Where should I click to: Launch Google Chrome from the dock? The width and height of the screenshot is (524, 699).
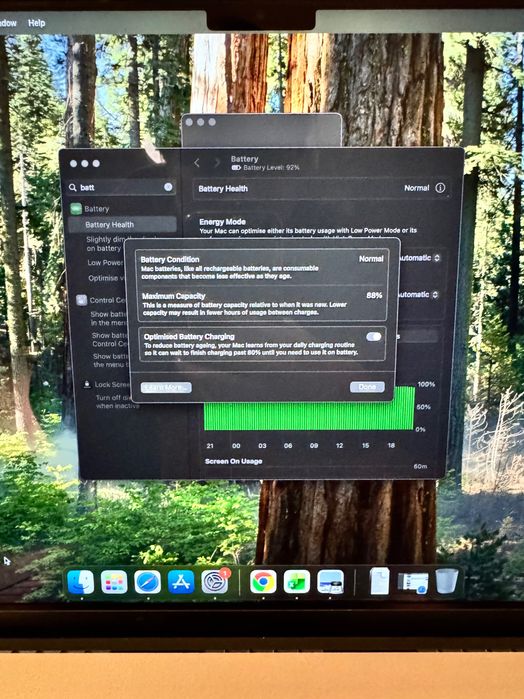click(x=263, y=582)
